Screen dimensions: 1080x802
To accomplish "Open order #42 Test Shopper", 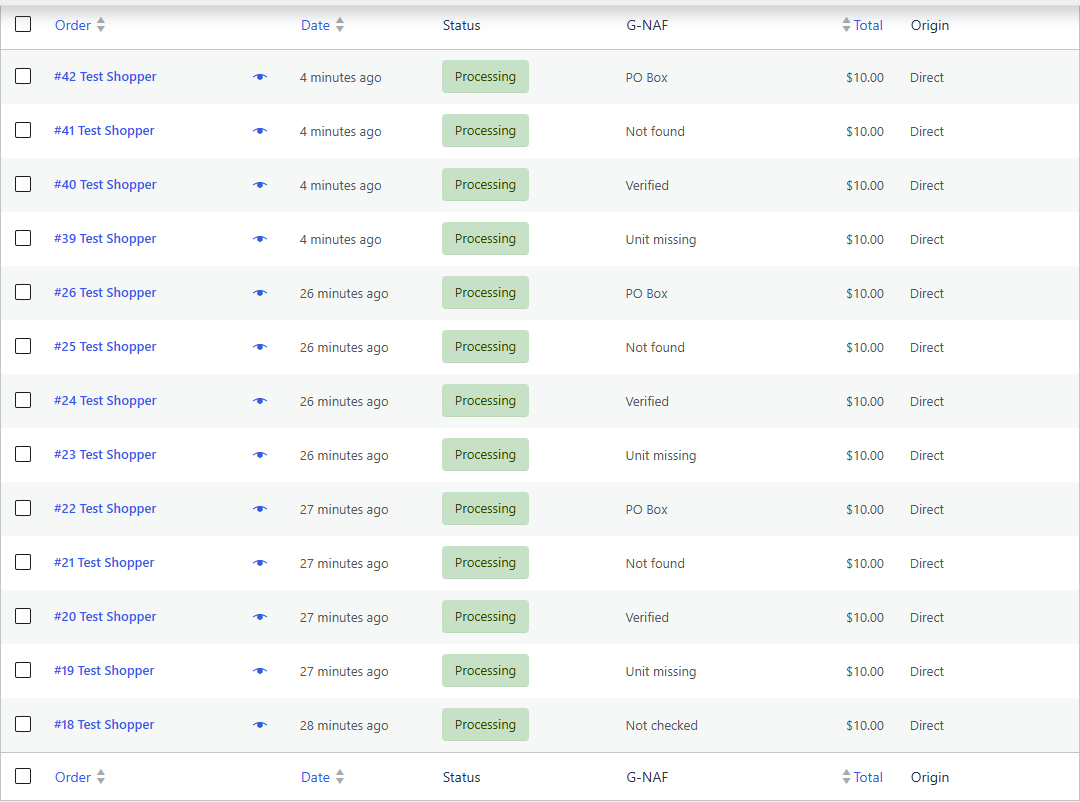I will pos(105,76).
